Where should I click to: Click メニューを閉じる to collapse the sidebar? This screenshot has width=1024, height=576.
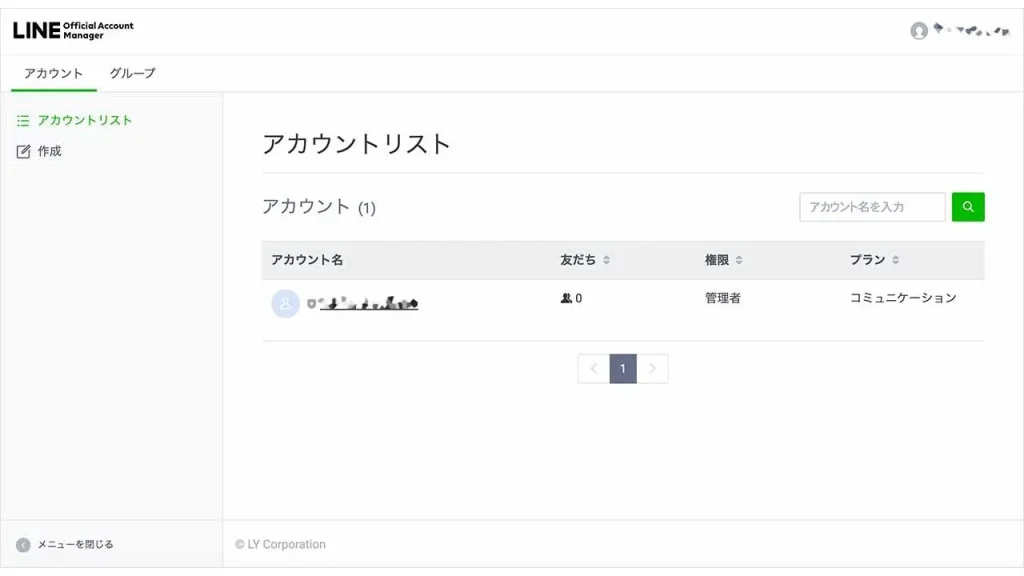pos(75,545)
